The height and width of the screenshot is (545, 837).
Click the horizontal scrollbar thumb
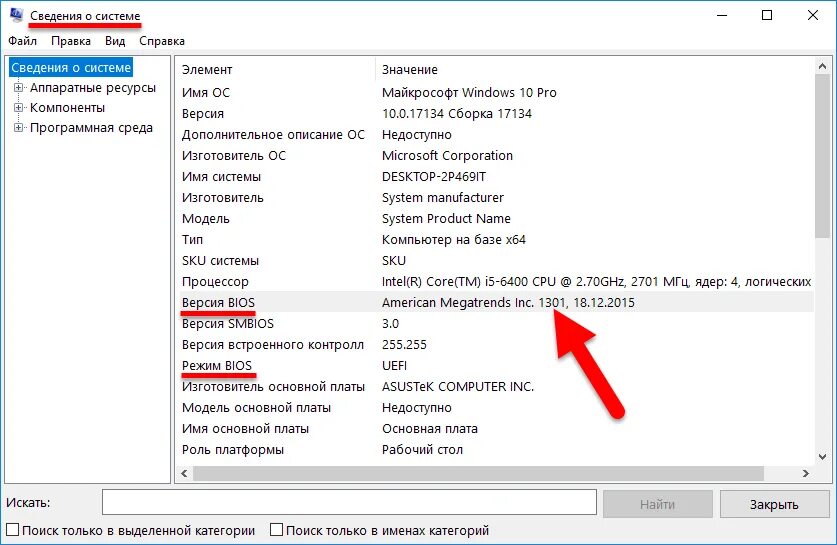(478, 473)
